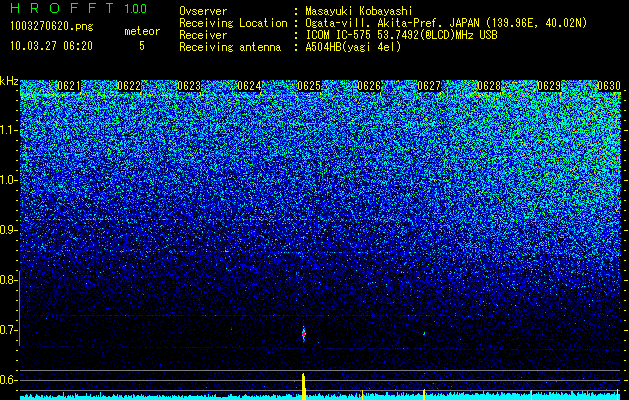
Task: Click the 'meteor' count label
Action: 142,31
